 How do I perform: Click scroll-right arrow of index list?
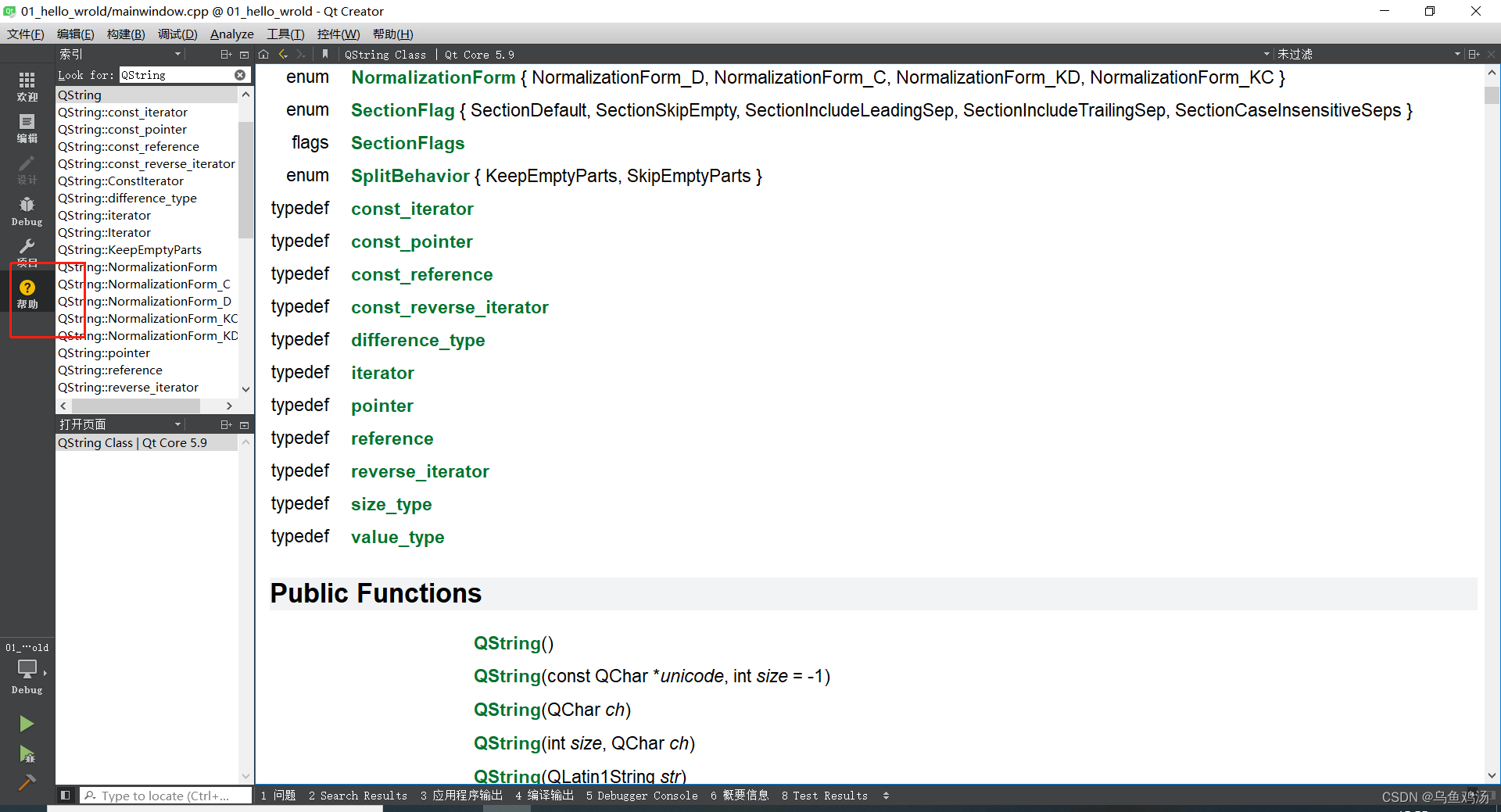pyautogui.click(x=229, y=406)
